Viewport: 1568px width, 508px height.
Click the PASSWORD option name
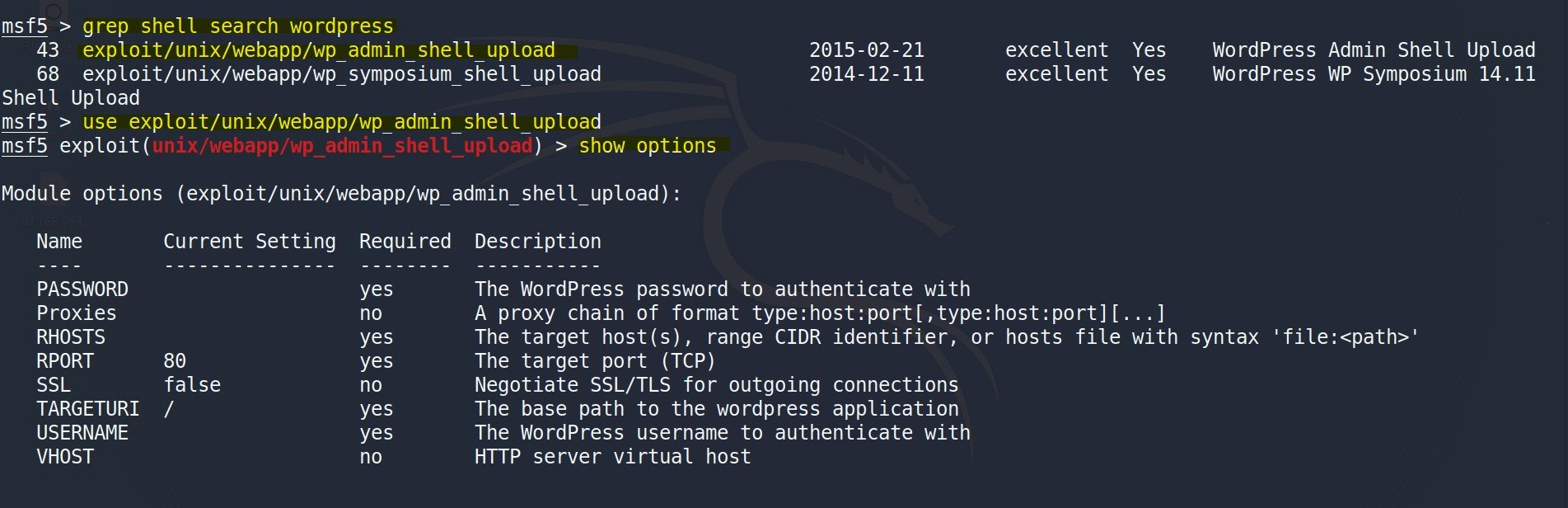[x=82, y=289]
